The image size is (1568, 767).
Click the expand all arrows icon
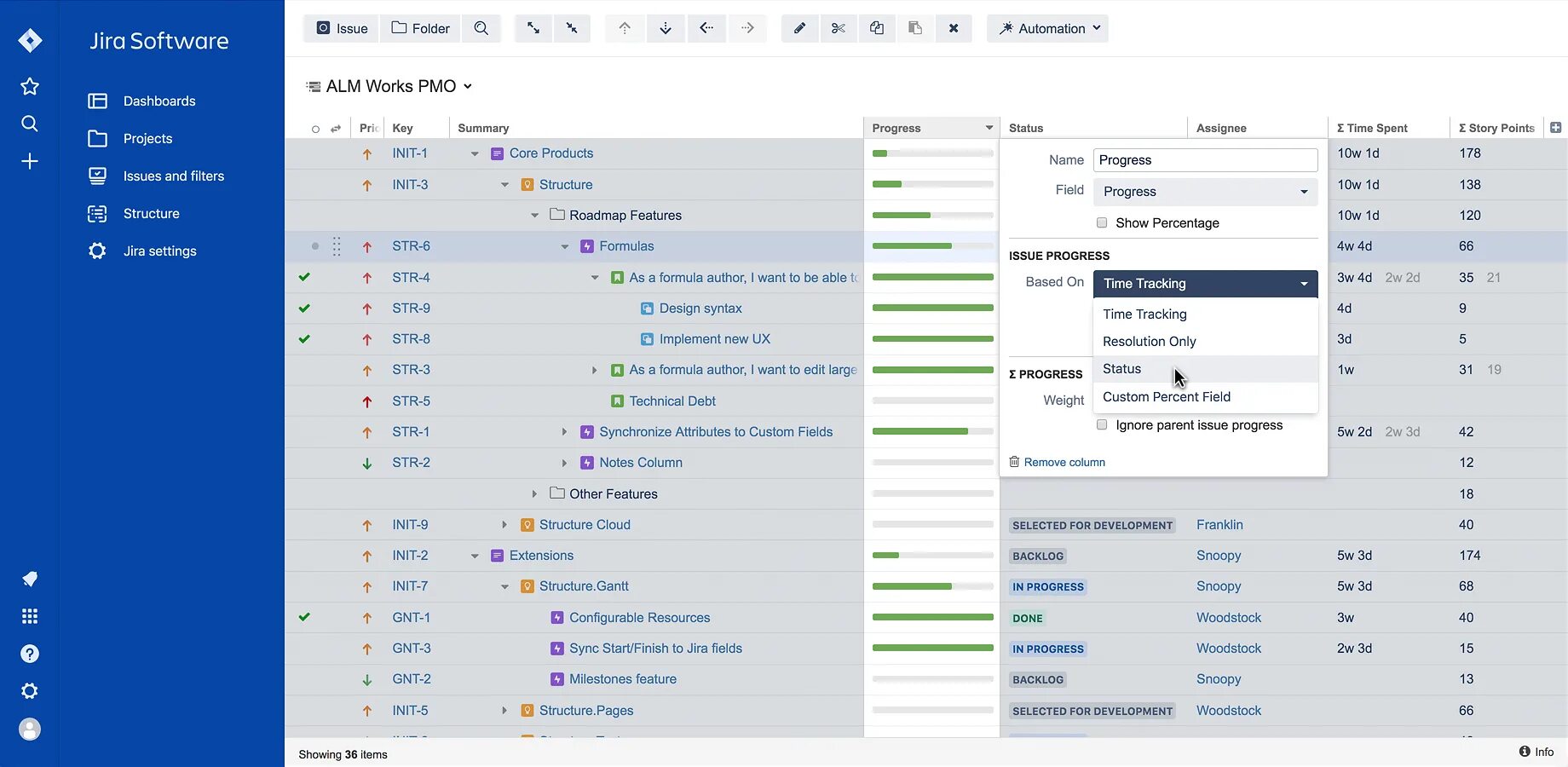(x=533, y=28)
